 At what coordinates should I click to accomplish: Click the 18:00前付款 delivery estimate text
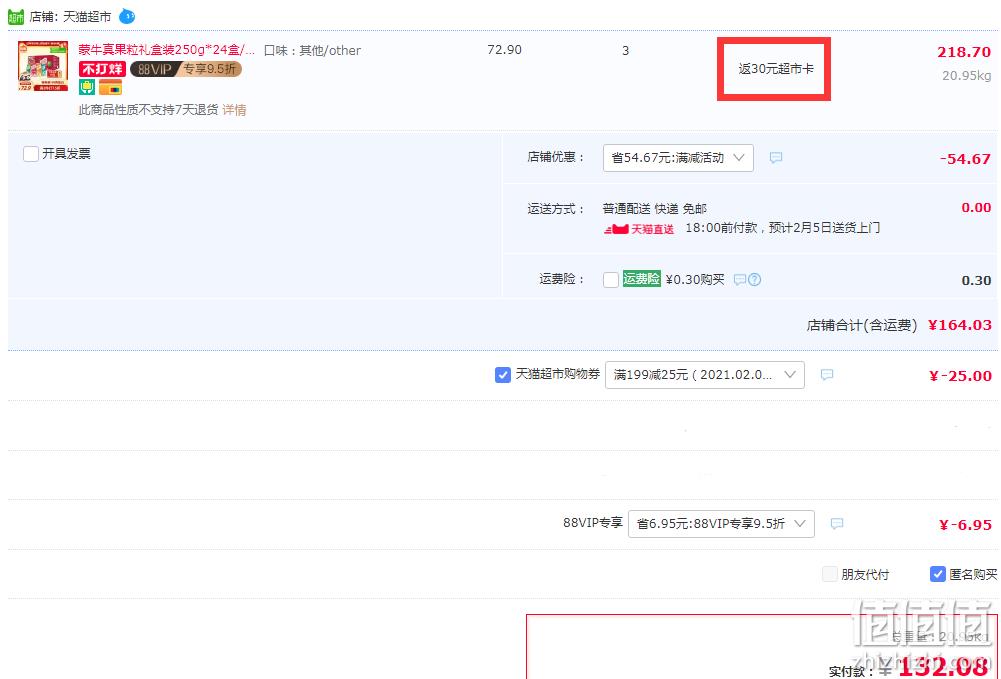point(783,228)
